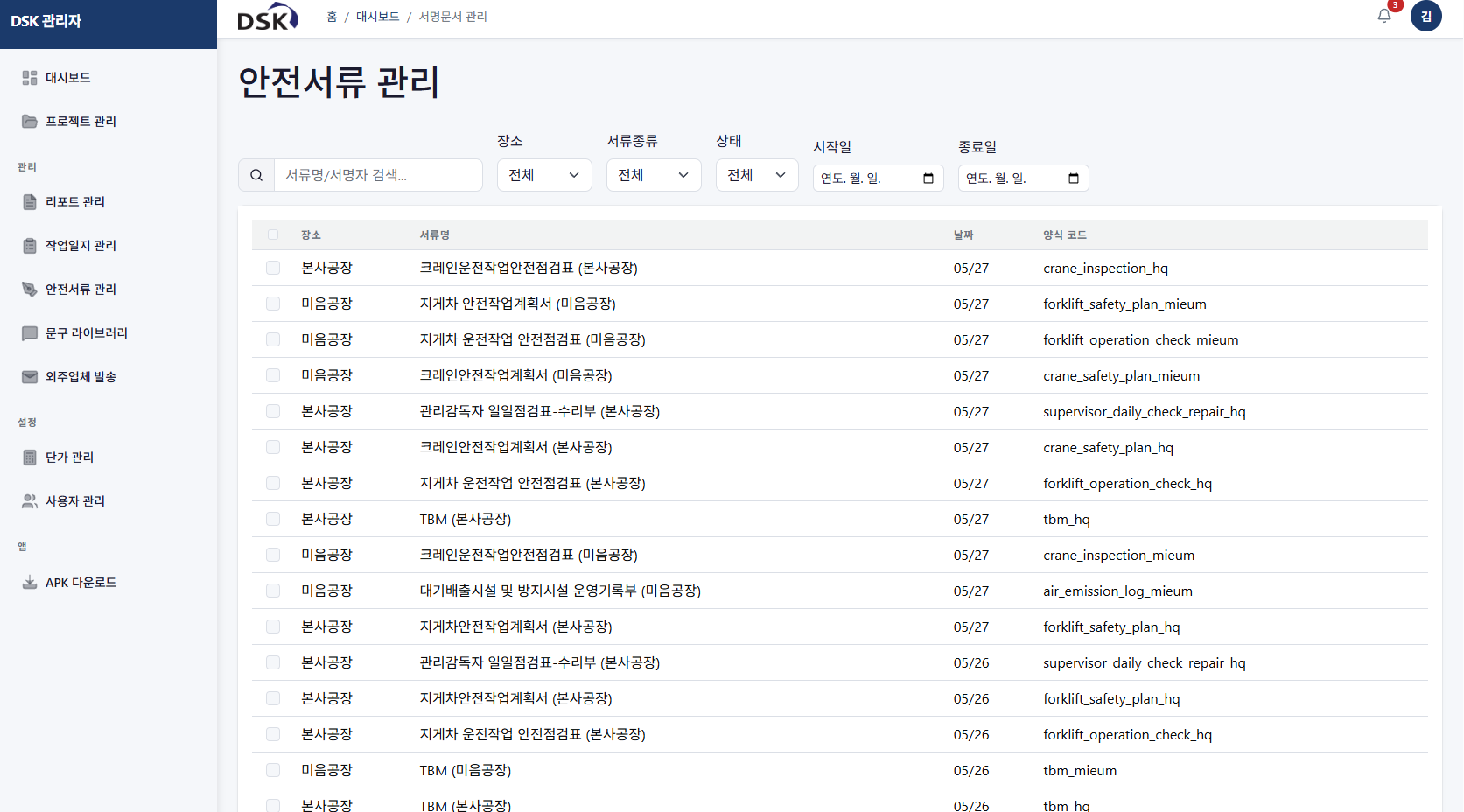Click the 대시보드 breadcrumb link

click(x=378, y=17)
